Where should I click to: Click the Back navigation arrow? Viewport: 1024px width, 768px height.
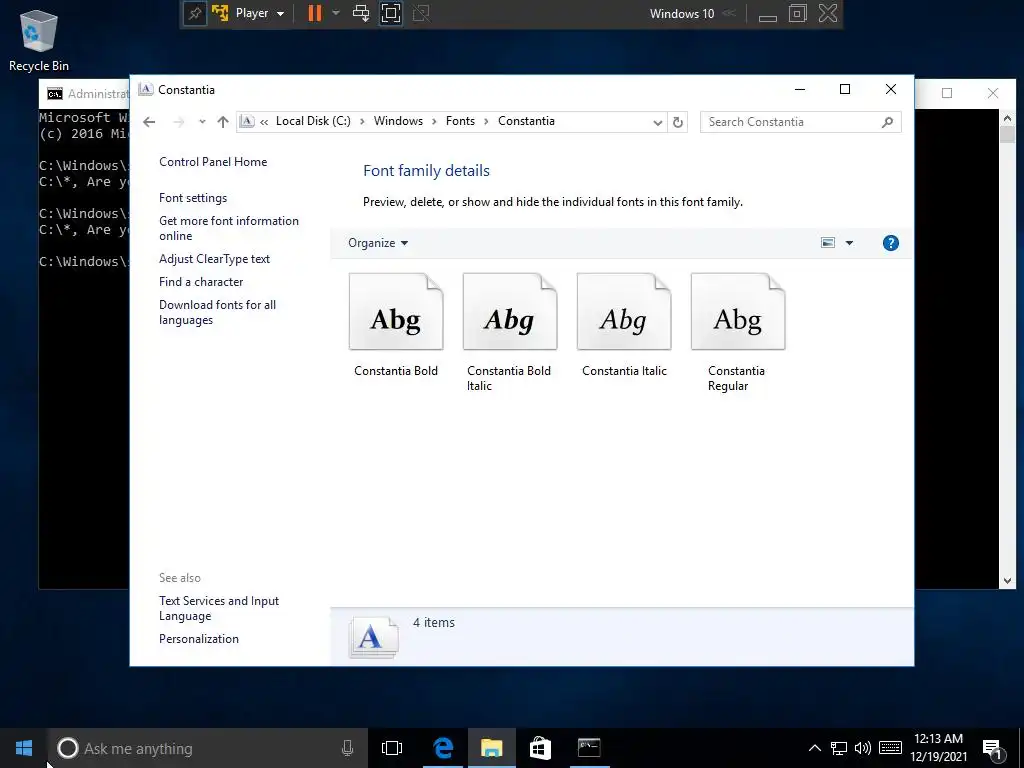coord(149,122)
